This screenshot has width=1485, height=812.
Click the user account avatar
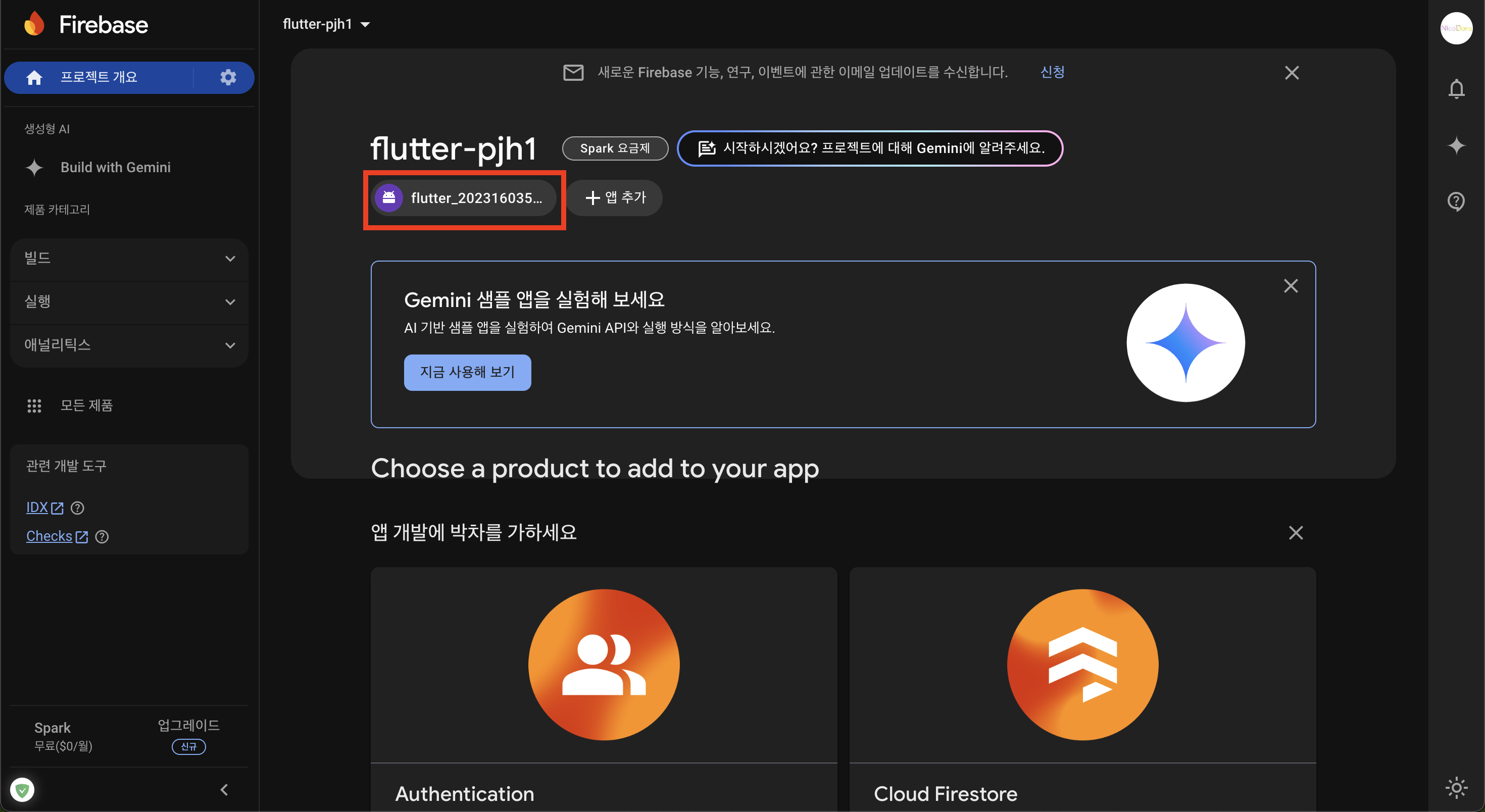1456,28
